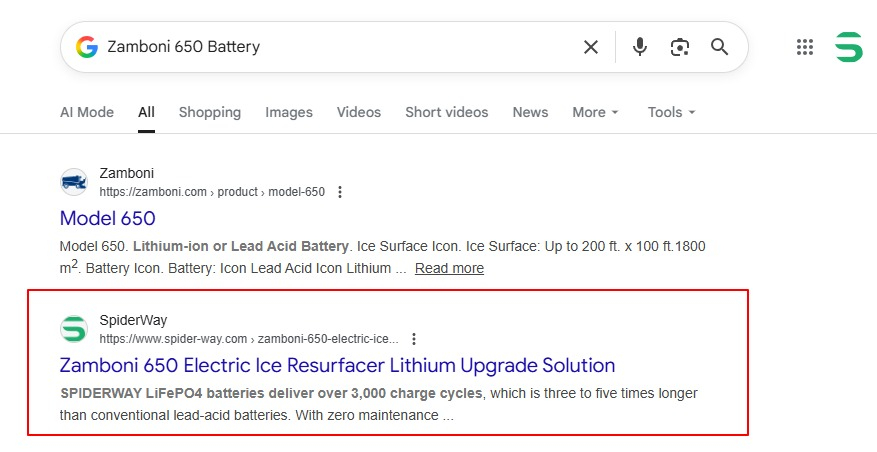Image resolution: width=877 pixels, height=452 pixels.
Task: Open Google Lens image search
Action: tap(680, 47)
